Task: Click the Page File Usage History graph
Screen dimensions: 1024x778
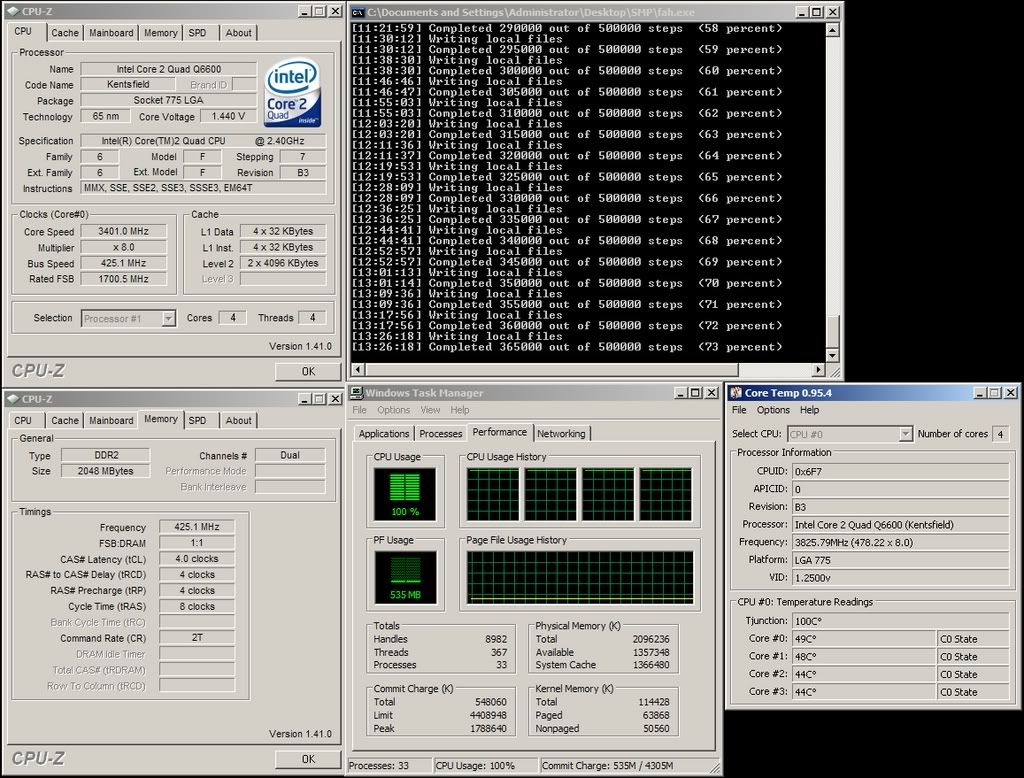Action: tap(580, 577)
